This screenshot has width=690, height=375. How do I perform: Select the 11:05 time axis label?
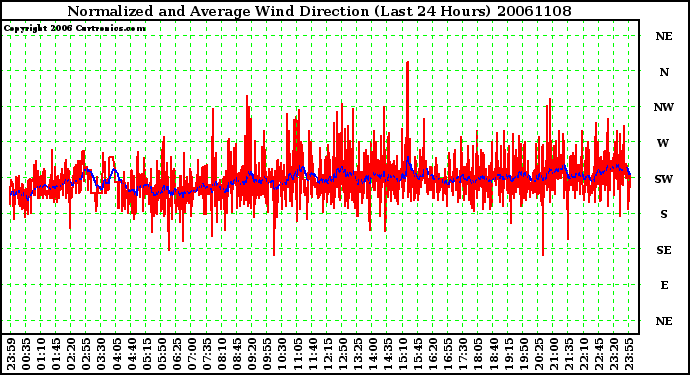[x=297, y=354]
